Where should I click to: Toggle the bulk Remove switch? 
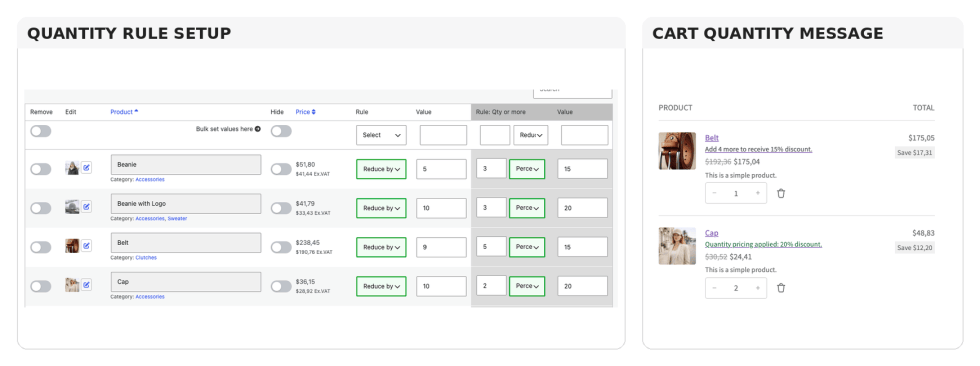[x=41, y=131]
